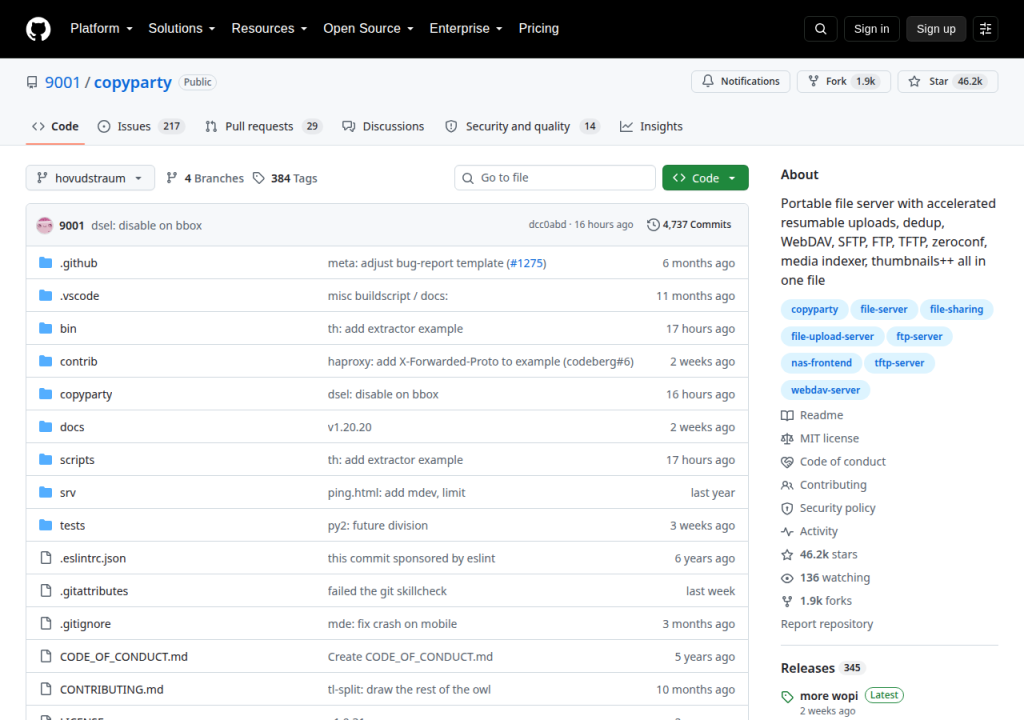Image resolution: width=1024 pixels, height=720 pixels.
Task: Switch to the Code tab
Action: pos(56,126)
